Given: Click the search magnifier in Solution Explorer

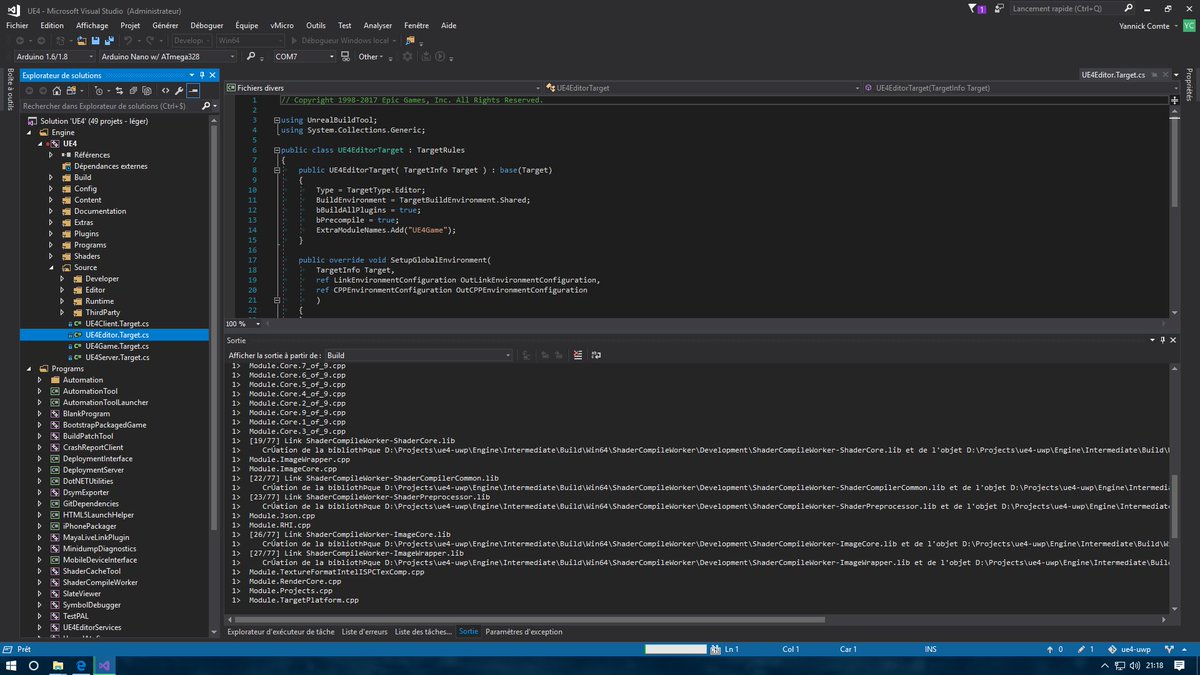Looking at the screenshot, I should pyautogui.click(x=206, y=105).
